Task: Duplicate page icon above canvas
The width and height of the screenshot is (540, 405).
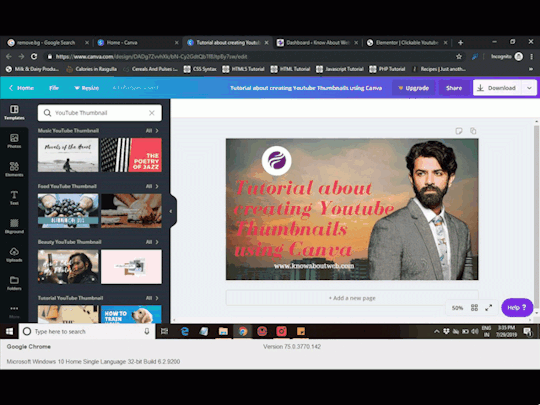Action: 473,131
